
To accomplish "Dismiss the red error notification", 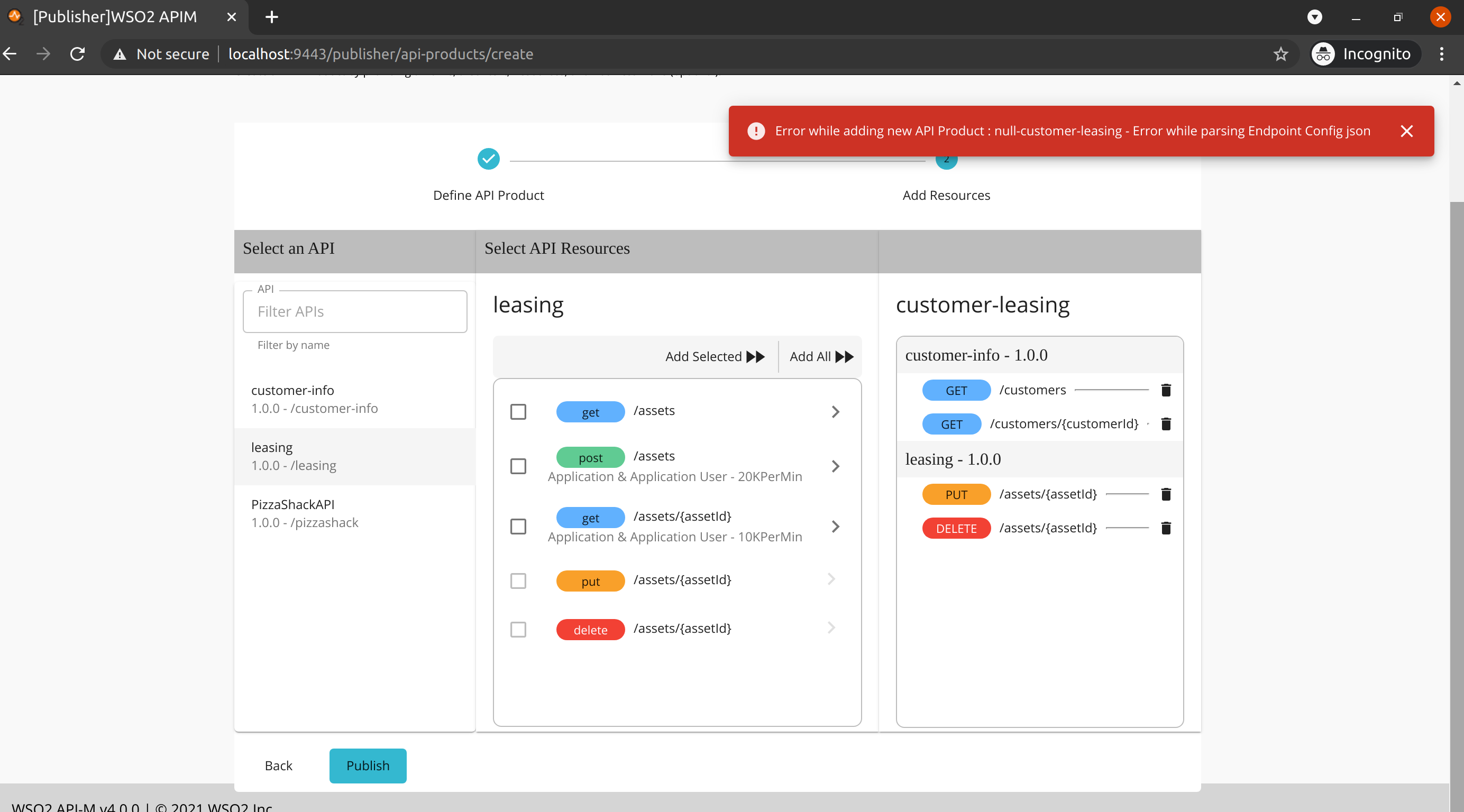I will click(x=1406, y=131).
